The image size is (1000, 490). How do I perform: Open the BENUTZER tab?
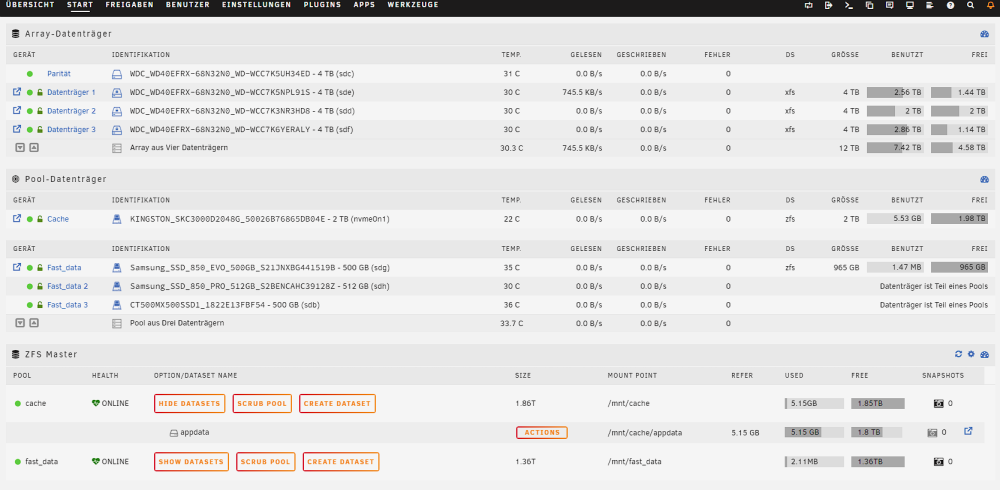tap(188, 4)
